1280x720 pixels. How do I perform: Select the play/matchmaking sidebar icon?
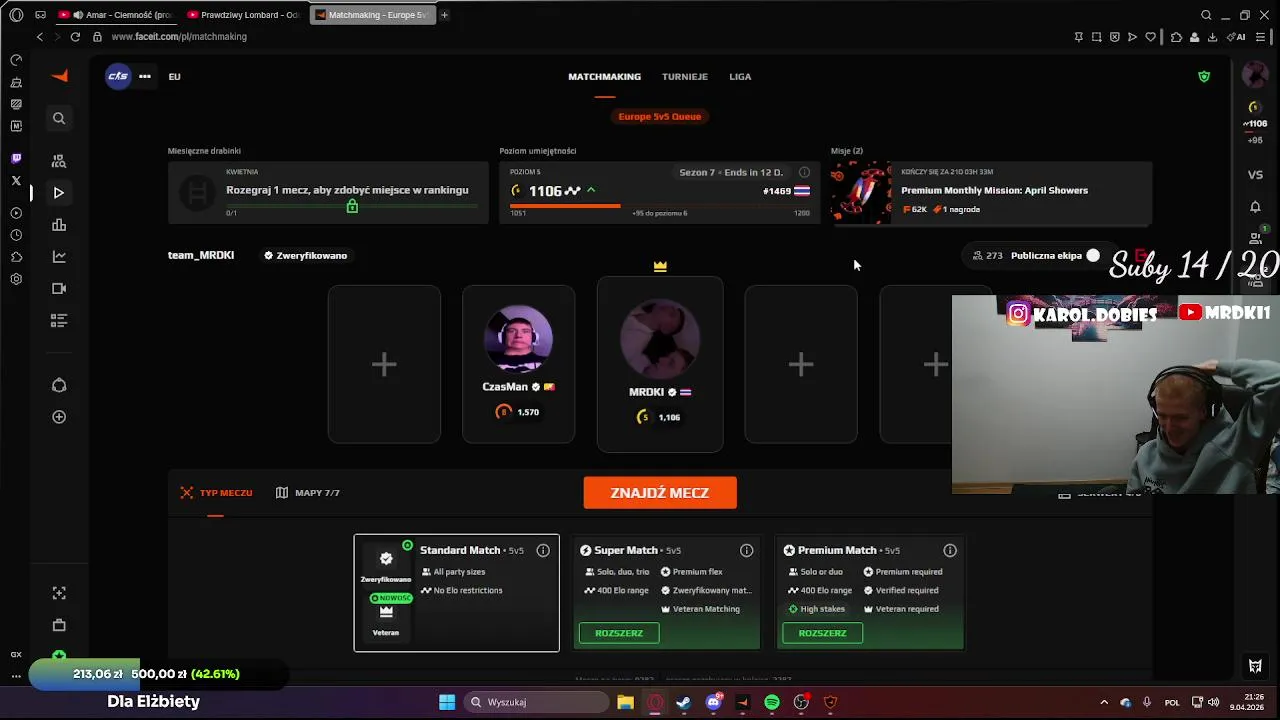pos(59,192)
